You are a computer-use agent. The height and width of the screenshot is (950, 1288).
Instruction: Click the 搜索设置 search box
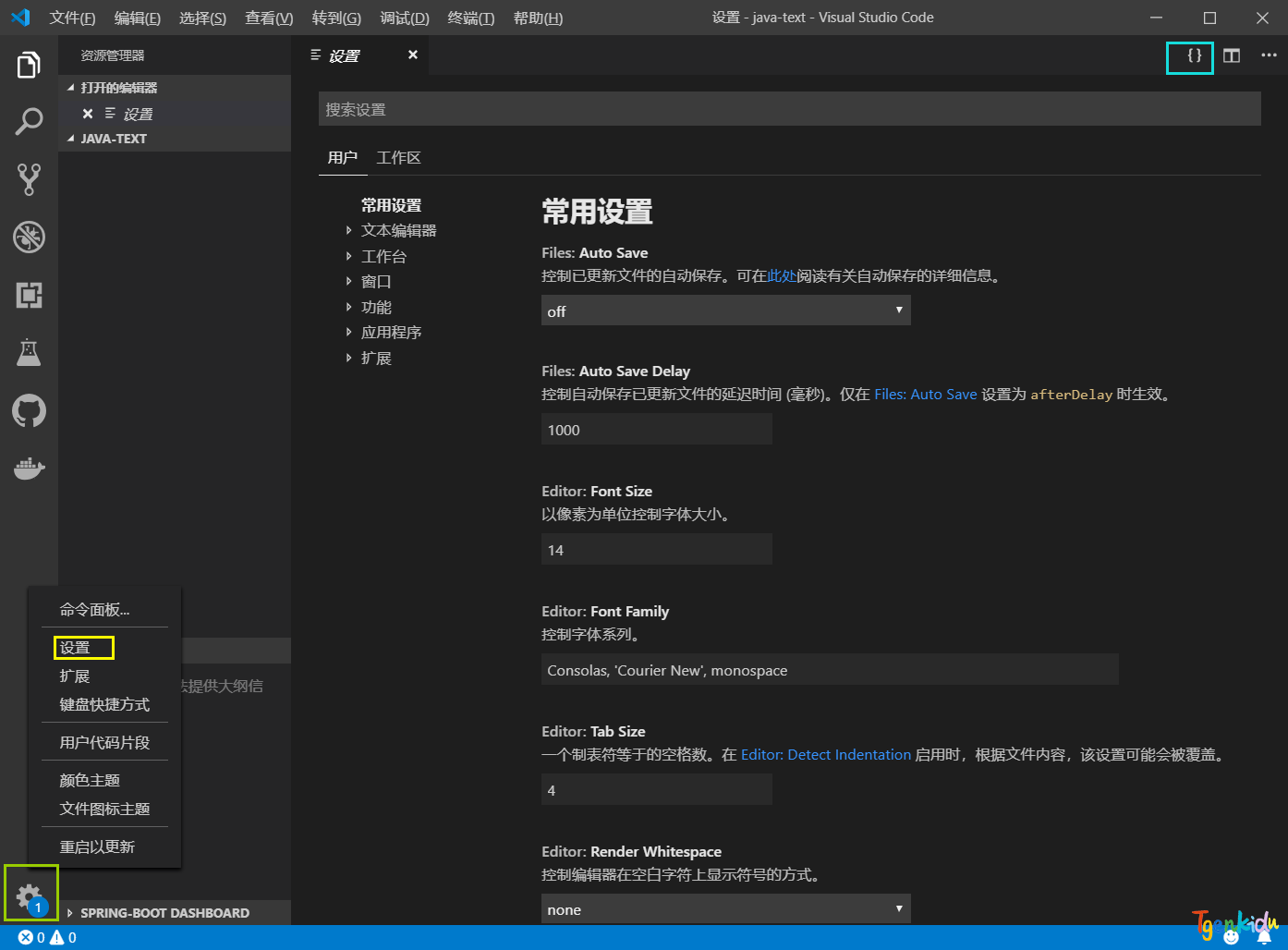click(x=790, y=109)
